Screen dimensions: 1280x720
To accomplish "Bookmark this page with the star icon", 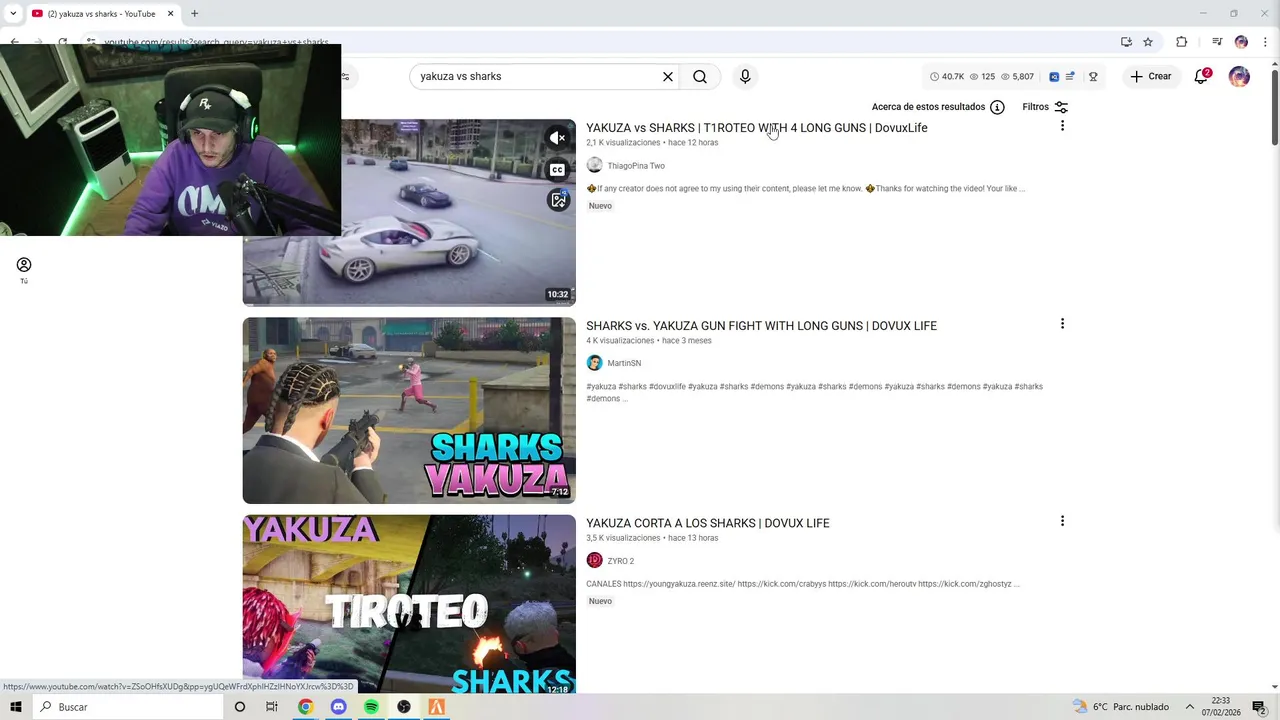I will tap(1148, 42).
